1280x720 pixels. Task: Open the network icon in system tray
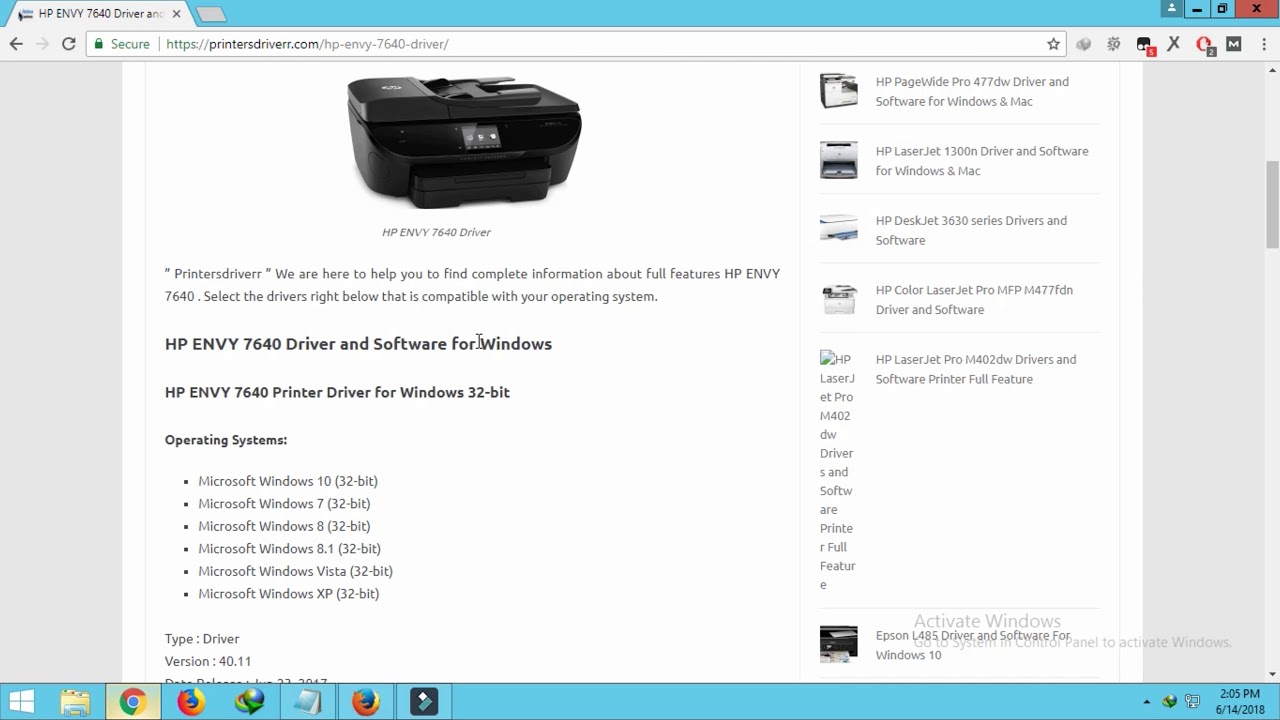click(1192, 702)
